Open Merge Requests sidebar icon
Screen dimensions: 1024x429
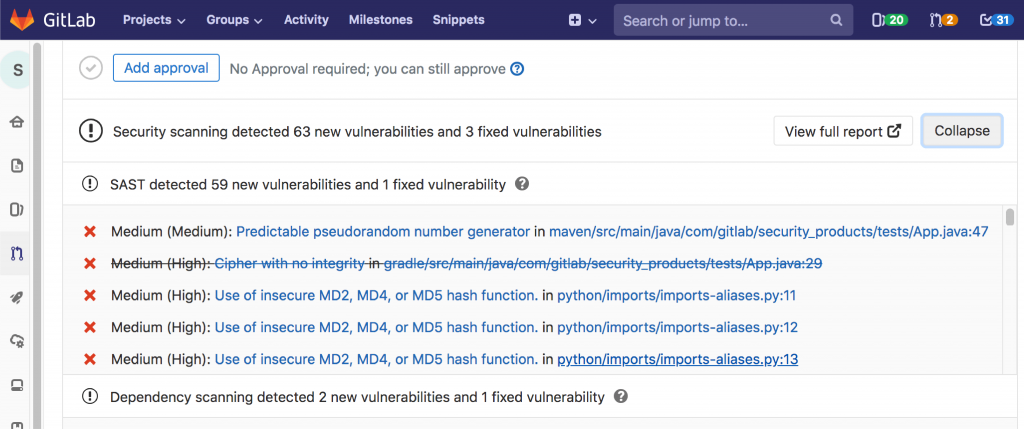pos(17,253)
